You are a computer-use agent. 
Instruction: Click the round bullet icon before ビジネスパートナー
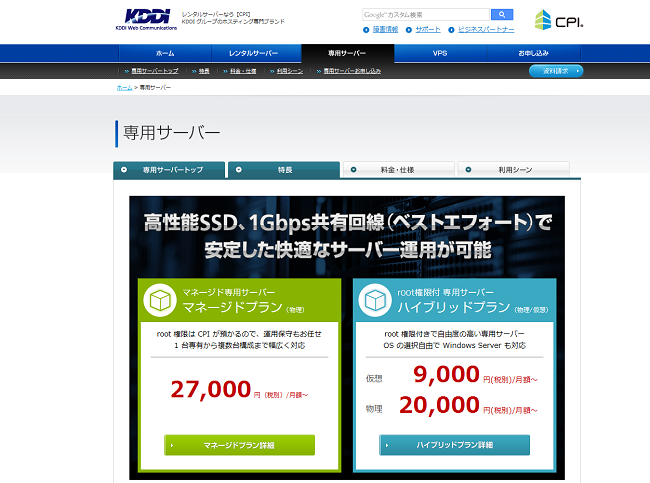click(451, 30)
